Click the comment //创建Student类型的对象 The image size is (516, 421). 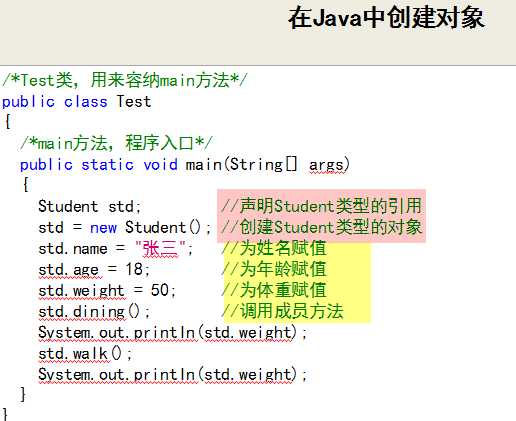pos(321,227)
